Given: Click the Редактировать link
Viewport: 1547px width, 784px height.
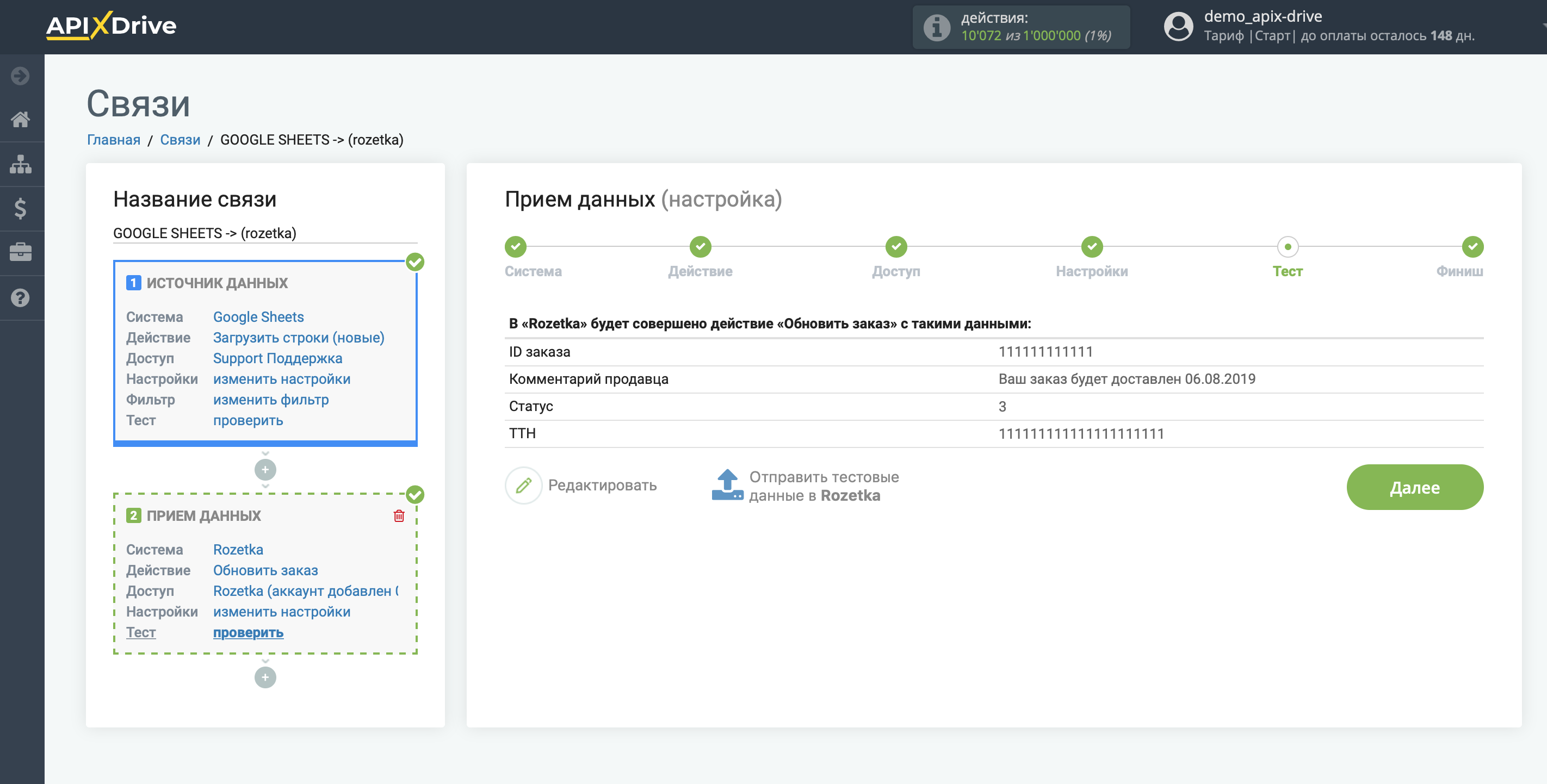Looking at the screenshot, I should coord(602,485).
